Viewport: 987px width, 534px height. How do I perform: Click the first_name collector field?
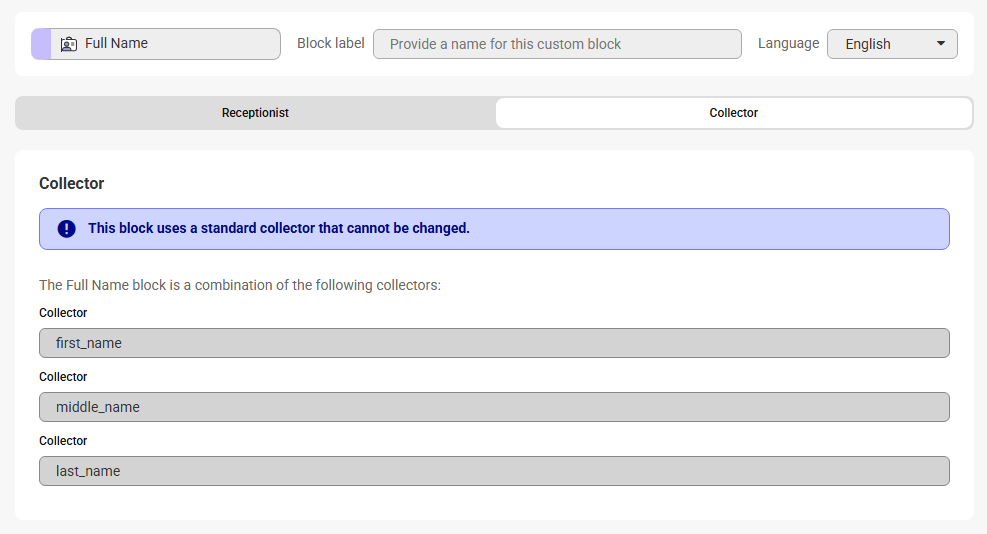click(494, 343)
